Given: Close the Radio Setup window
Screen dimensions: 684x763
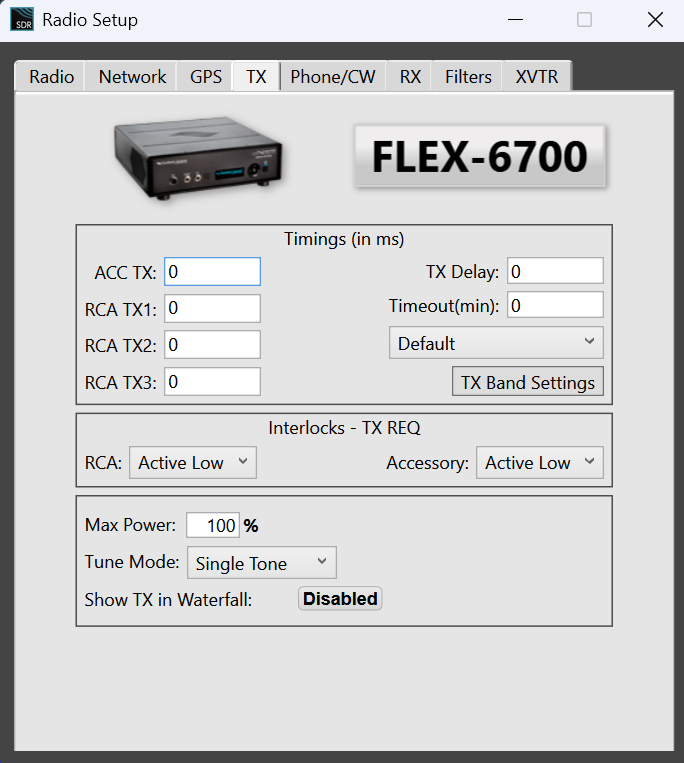Looking at the screenshot, I should 655,20.
